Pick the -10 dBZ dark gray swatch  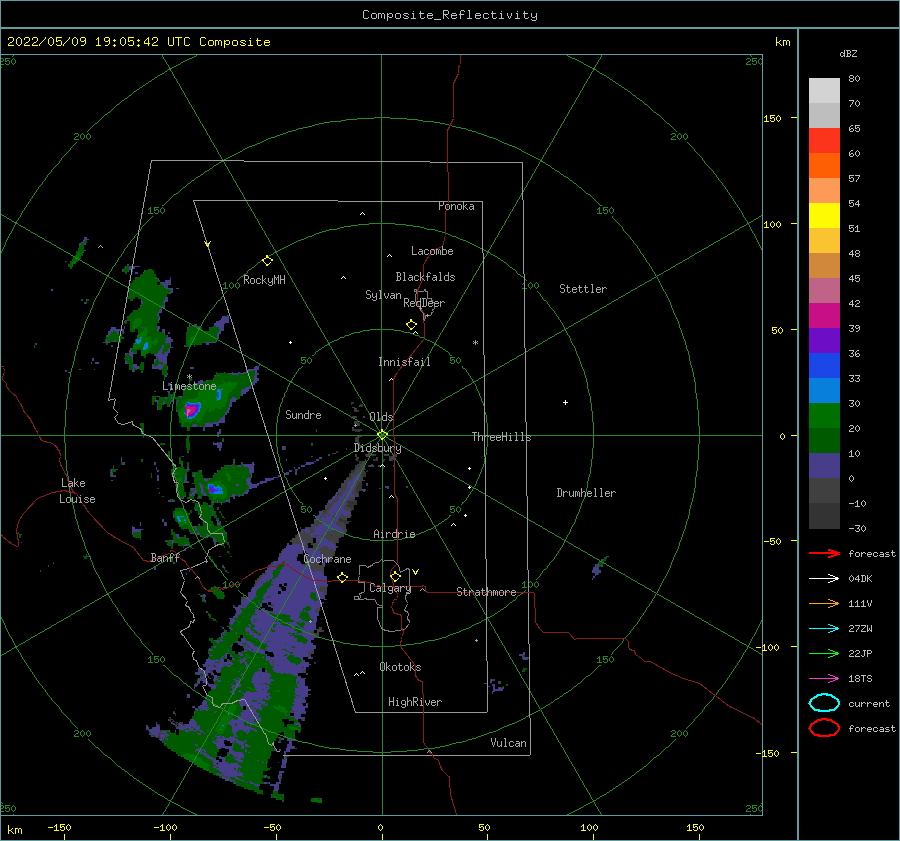click(x=824, y=516)
